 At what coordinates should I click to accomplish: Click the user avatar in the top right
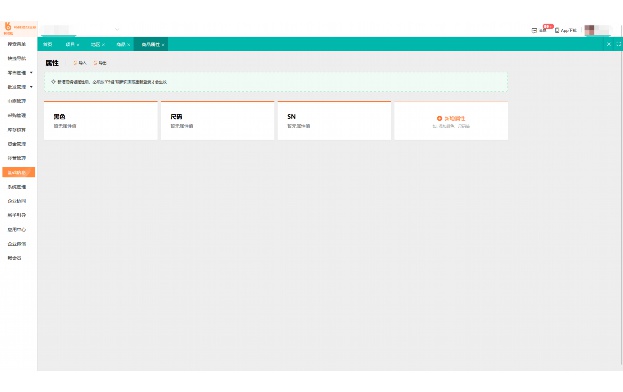click(x=590, y=30)
